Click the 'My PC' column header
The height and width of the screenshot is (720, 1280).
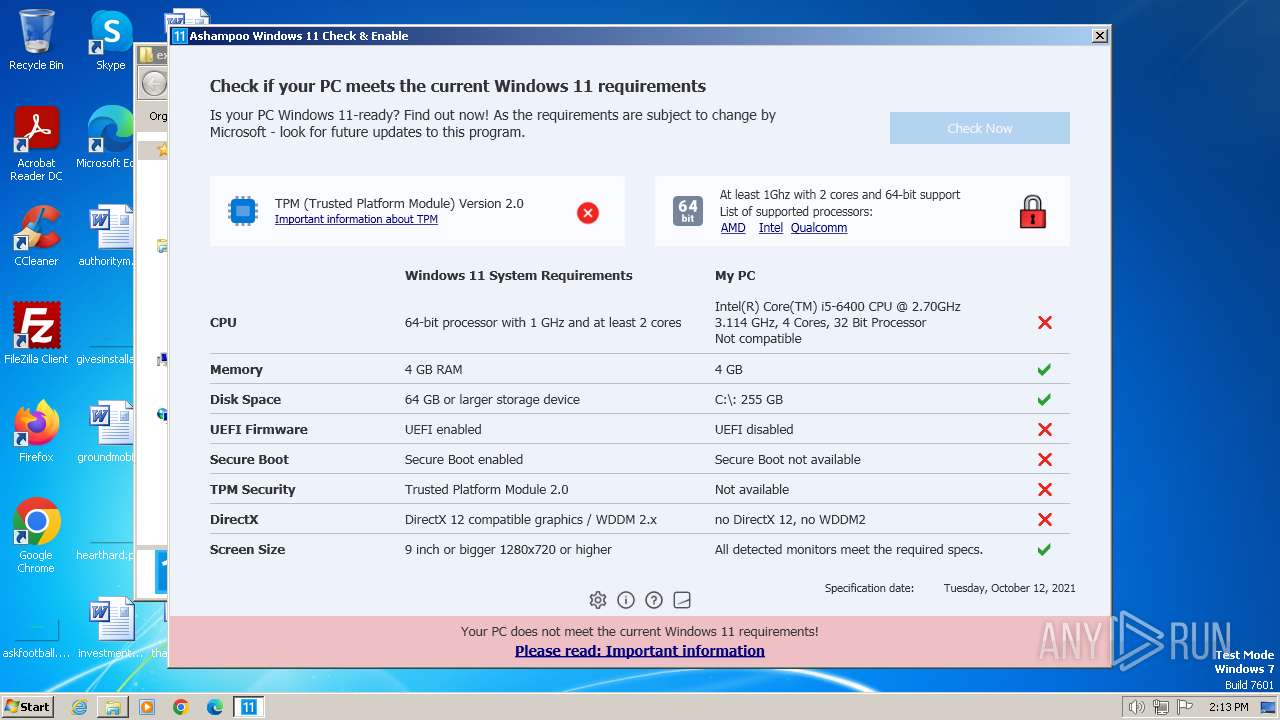tap(735, 275)
